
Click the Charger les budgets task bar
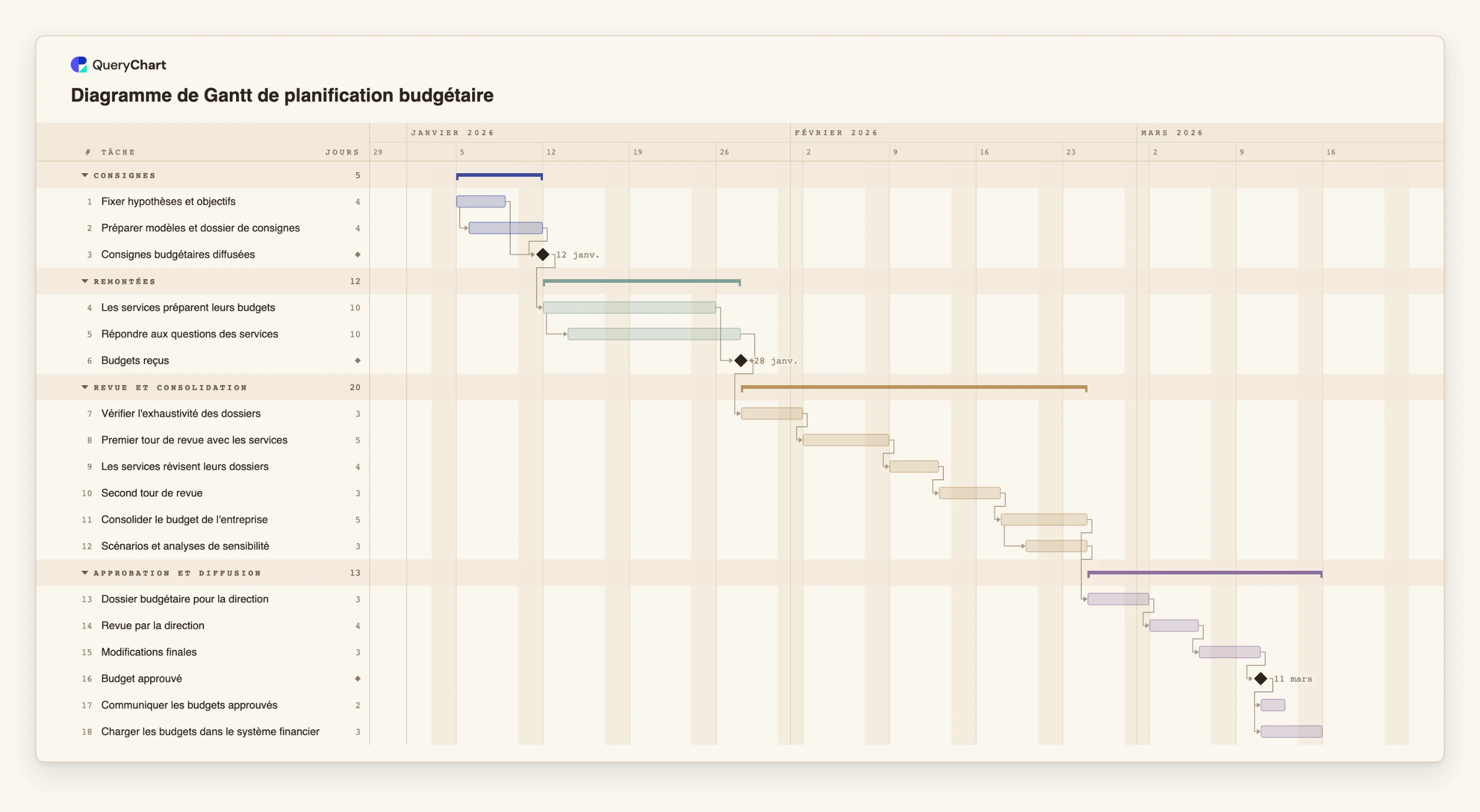tap(1292, 731)
